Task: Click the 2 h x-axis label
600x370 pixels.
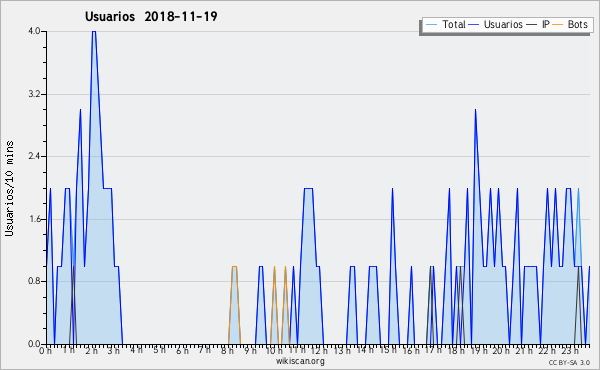Action: 91,351
